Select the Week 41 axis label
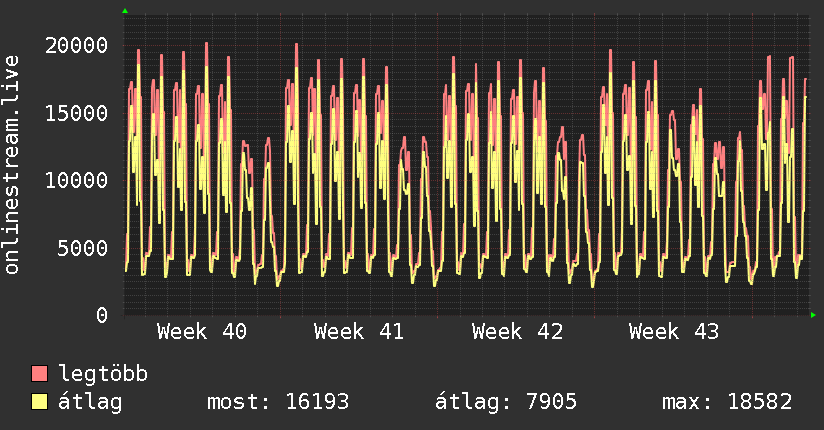Screen dimensions: 824x430 click(x=359, y=332)
